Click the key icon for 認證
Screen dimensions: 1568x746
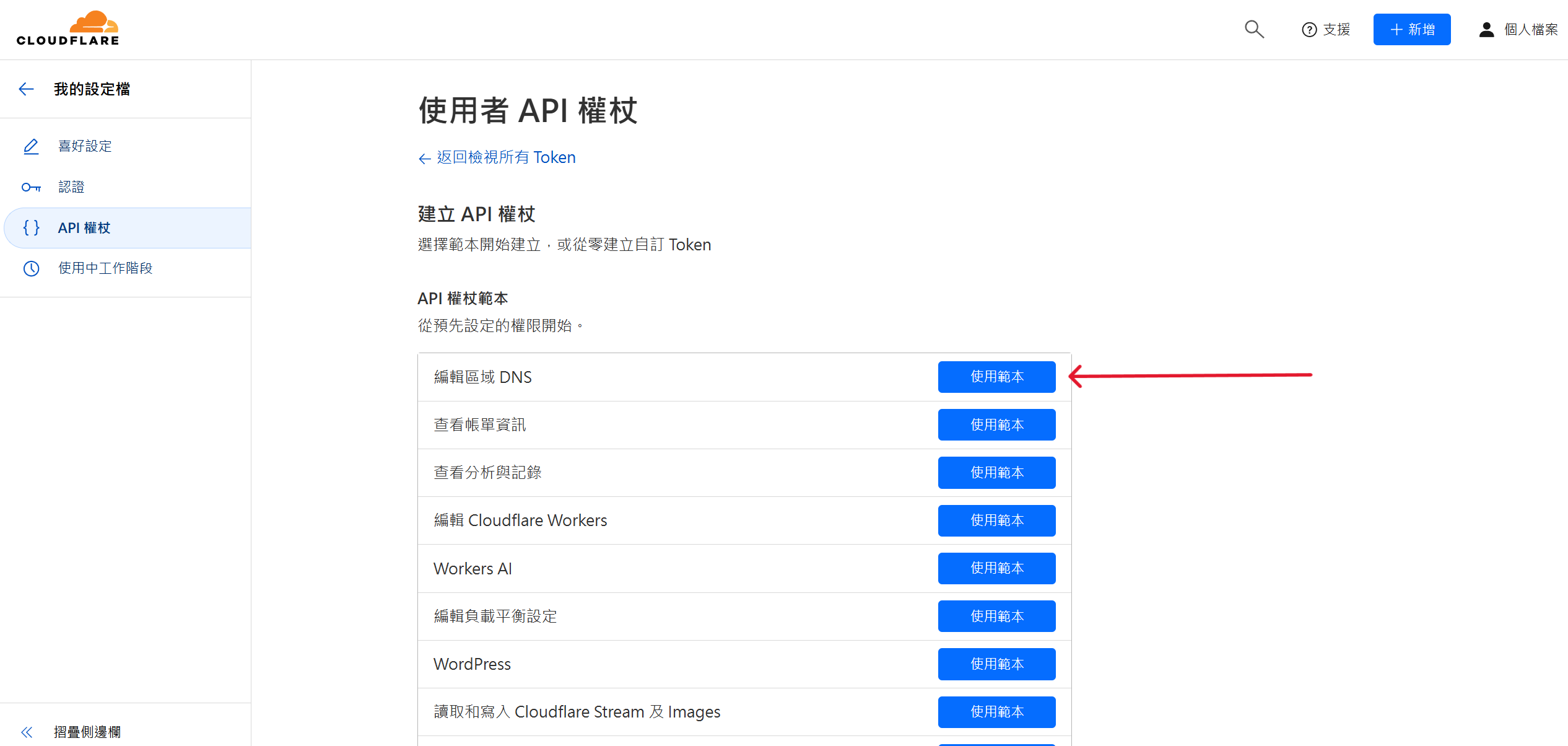(31, 187)
